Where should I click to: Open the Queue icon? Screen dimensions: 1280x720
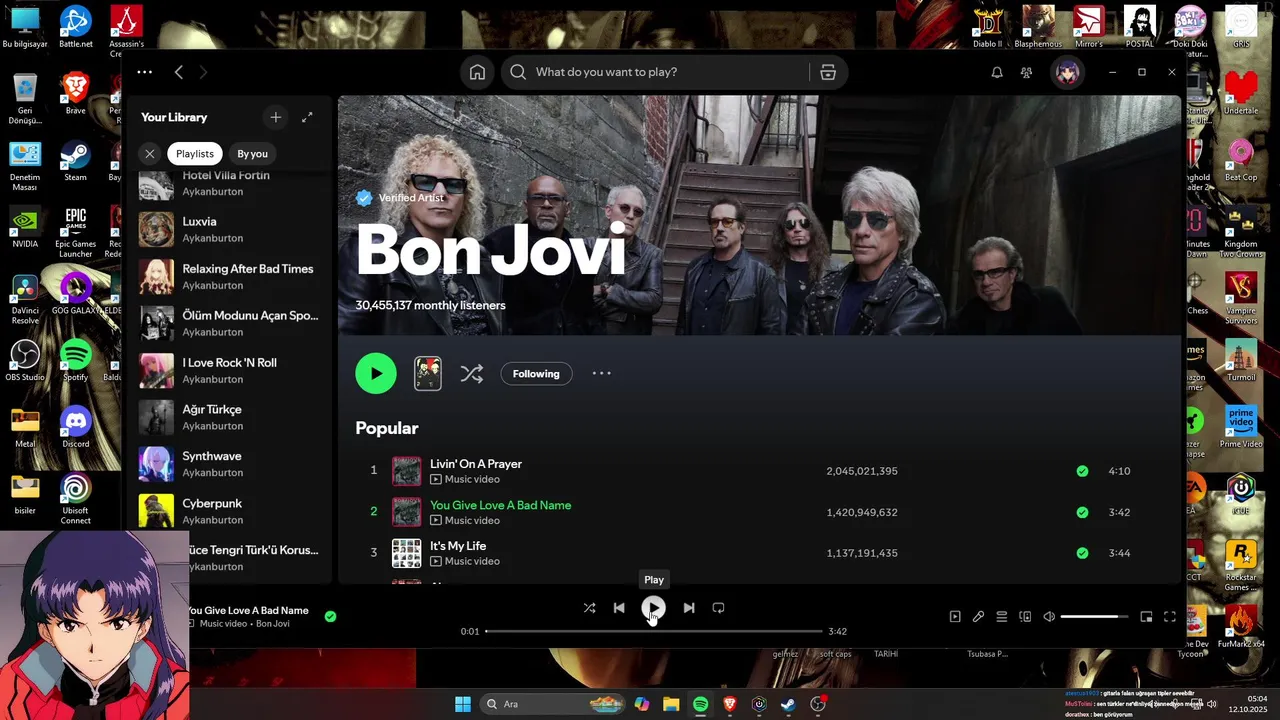point(1001,617)
